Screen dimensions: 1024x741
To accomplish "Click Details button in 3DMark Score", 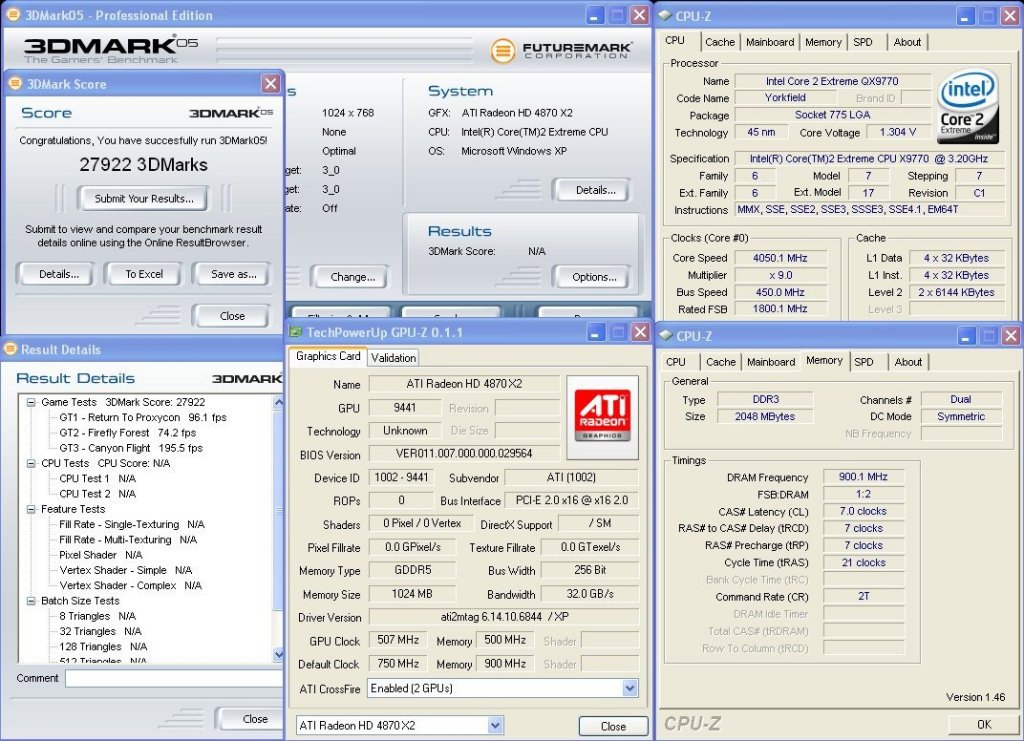I will pos(58,274).
